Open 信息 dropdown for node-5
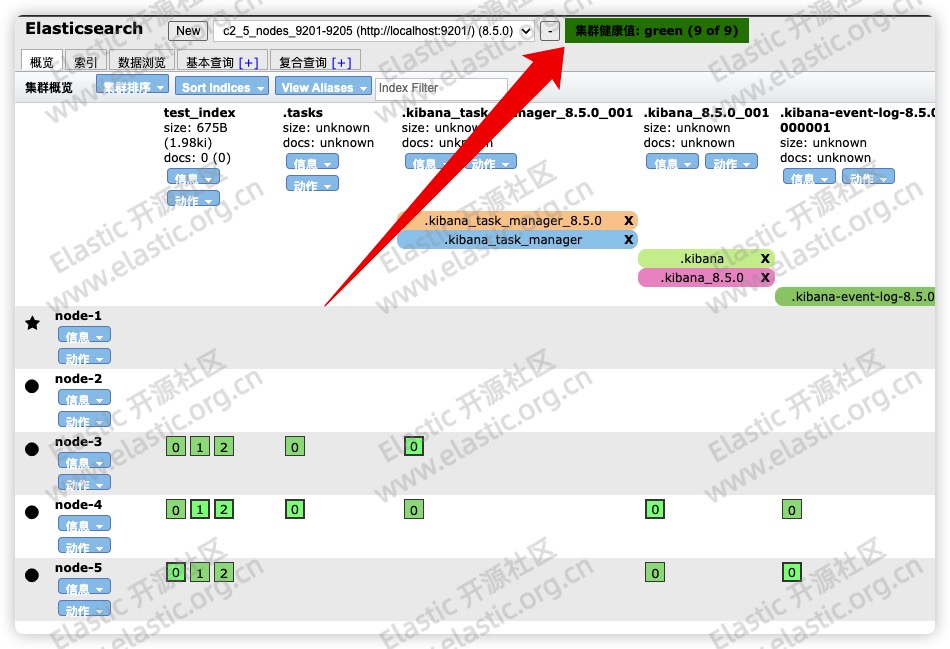Screen dimensions: 950x649 point(84,587)
